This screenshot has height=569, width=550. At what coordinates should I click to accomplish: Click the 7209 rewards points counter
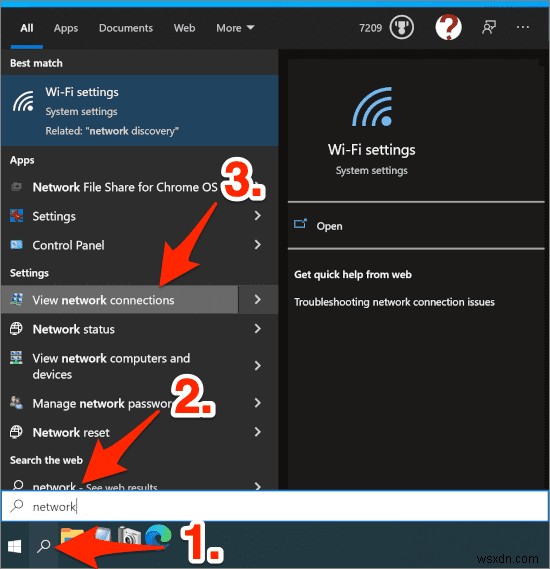[x=370, y=28]
